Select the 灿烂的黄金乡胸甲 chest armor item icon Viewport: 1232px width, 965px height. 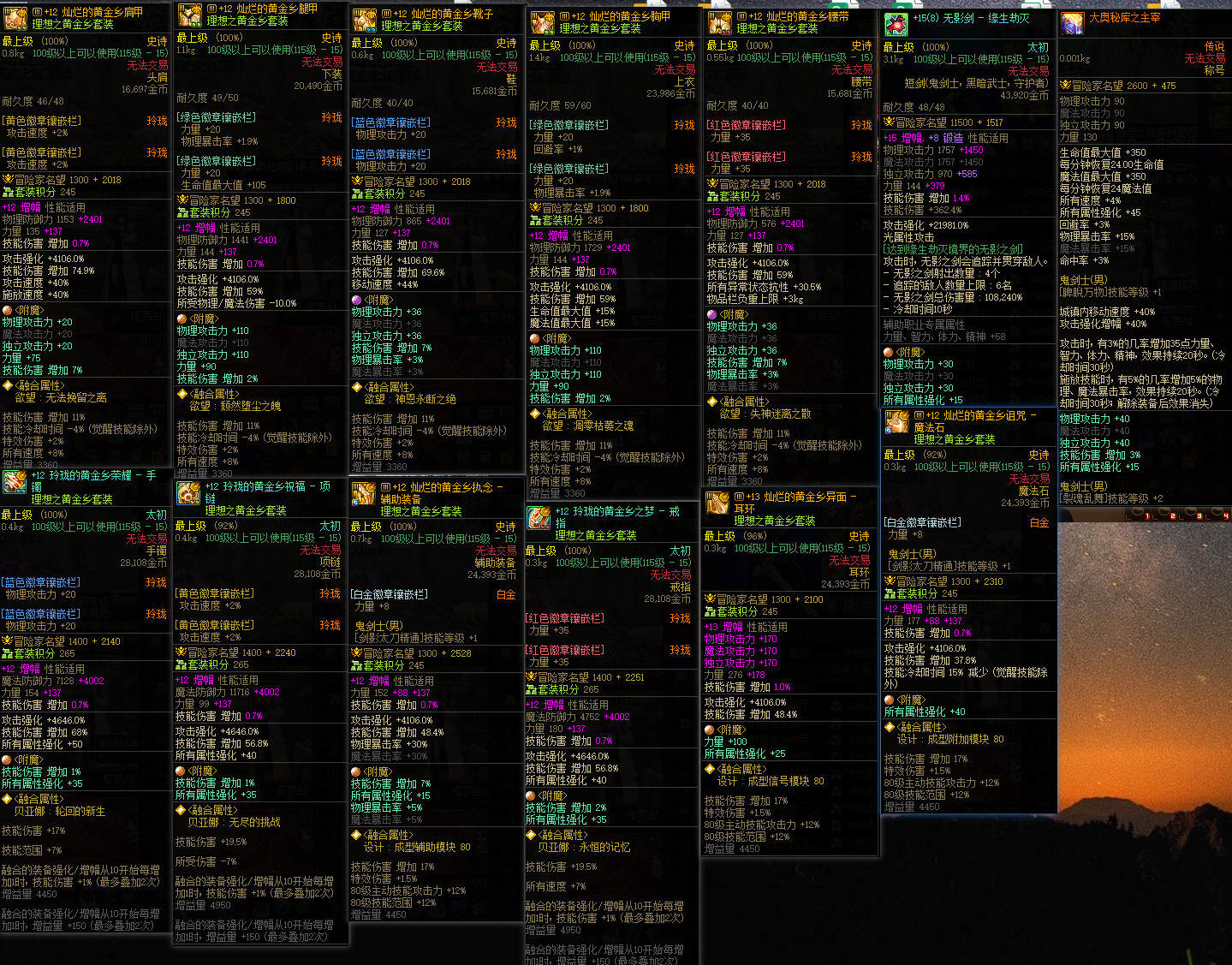click(543, 22)
